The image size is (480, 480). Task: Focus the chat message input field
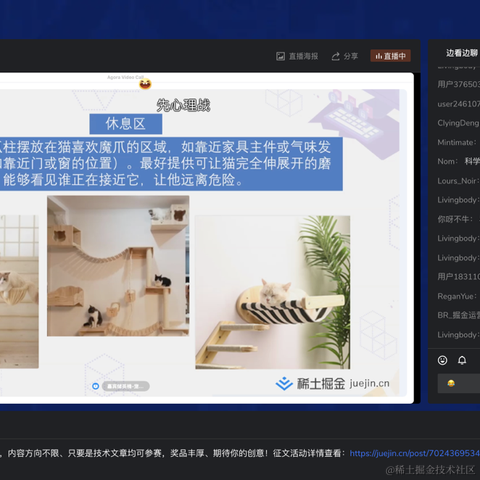(459, 384)
